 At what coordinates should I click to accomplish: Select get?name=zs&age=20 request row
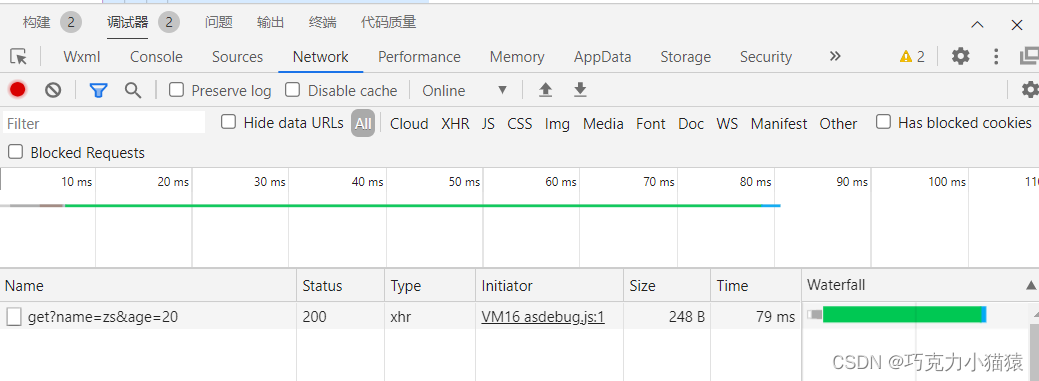(x=400, y=317)
